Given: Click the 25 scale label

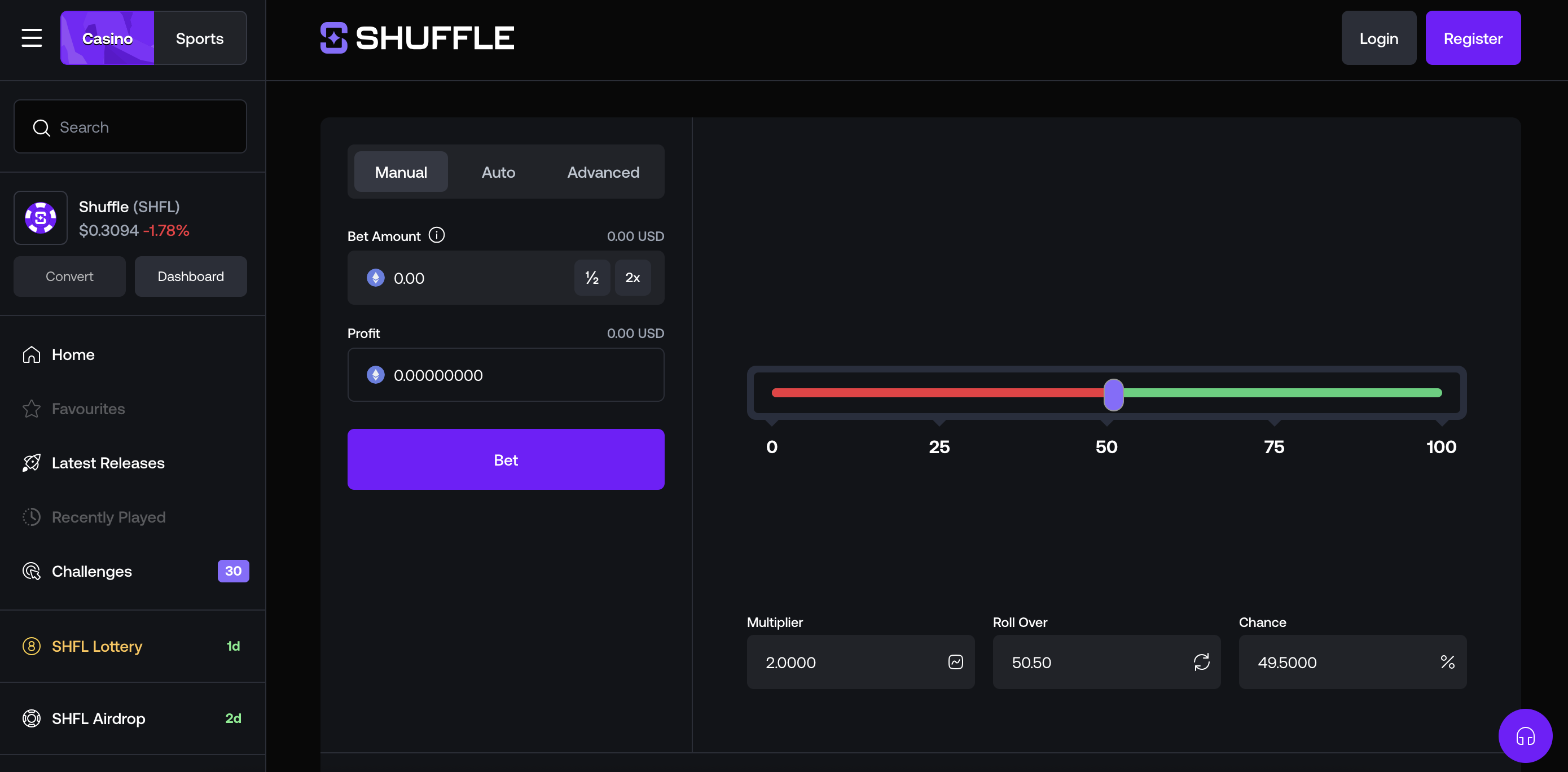Looking at the screenshot, I should 939,447.
